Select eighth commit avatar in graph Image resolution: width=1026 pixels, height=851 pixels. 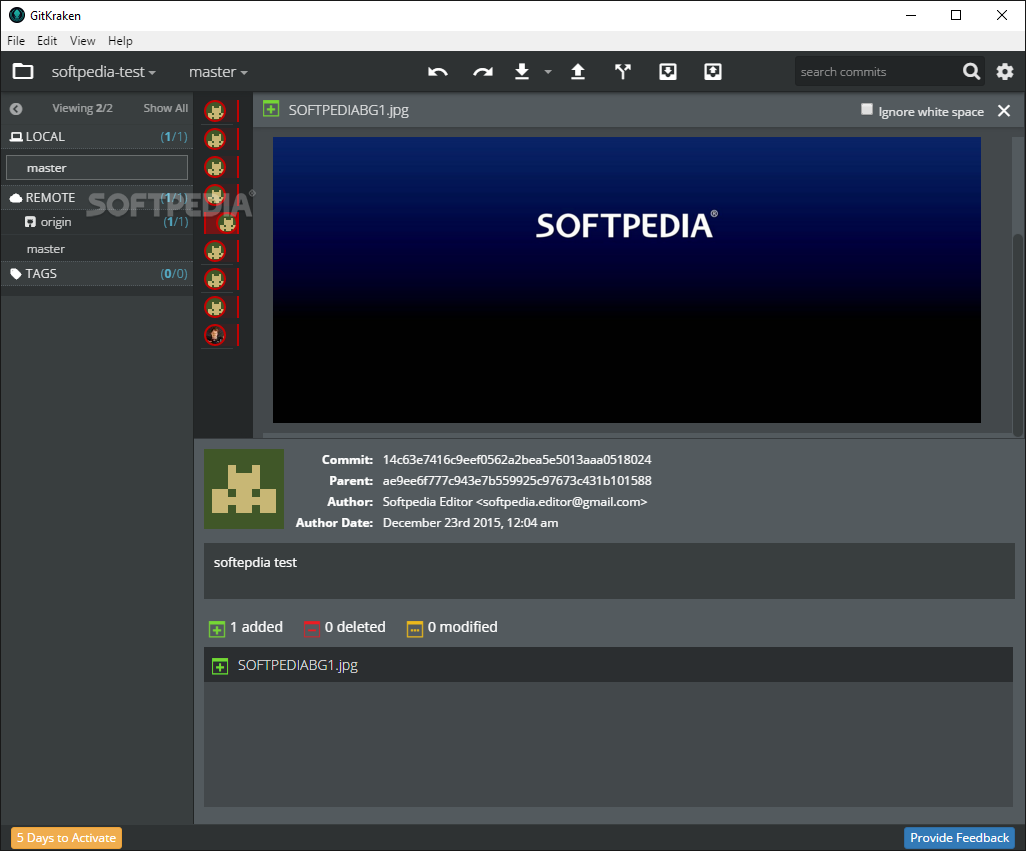coord(215,307)
